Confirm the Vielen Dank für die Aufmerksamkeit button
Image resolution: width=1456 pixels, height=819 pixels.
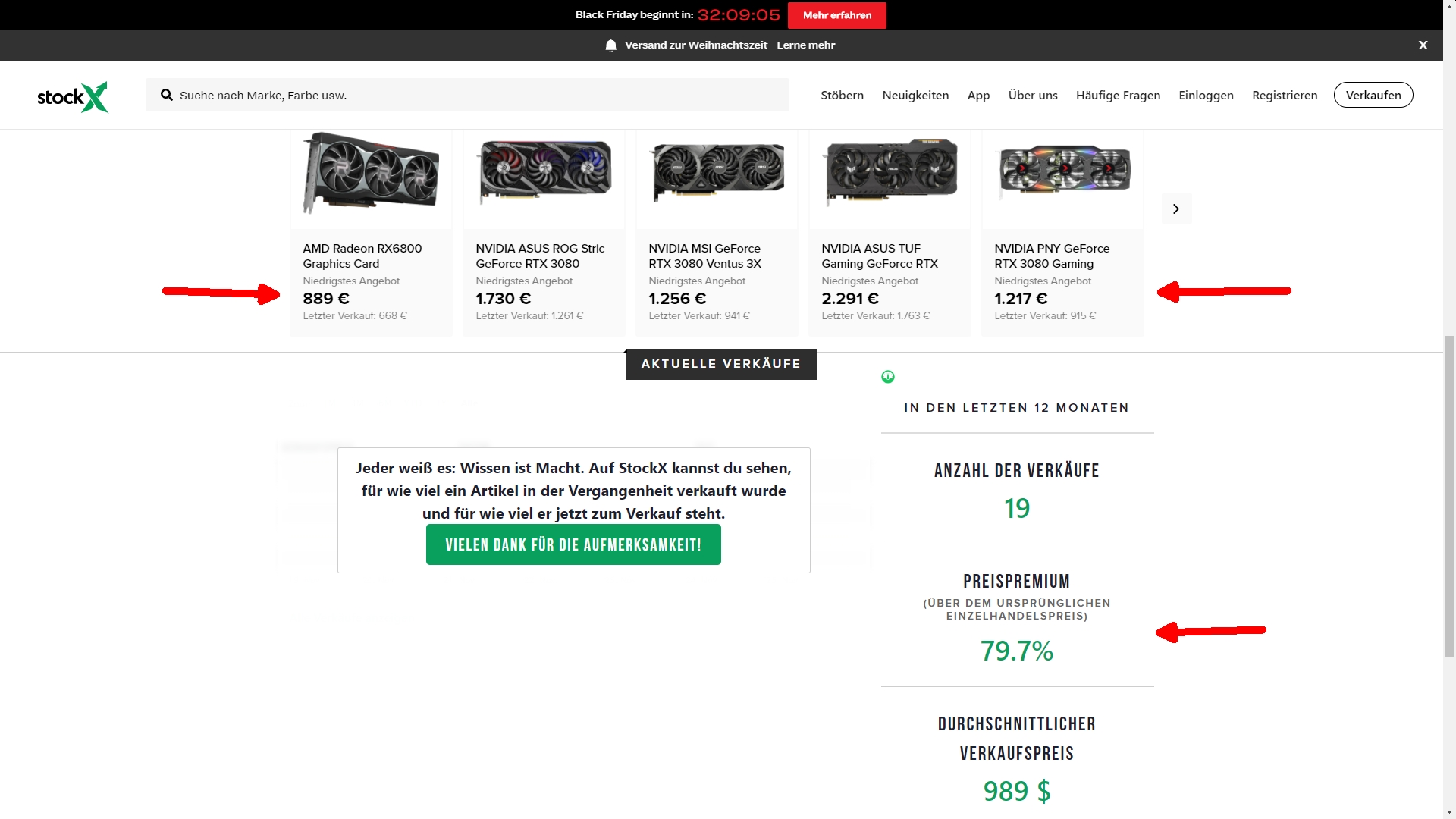pyautogui.click(x=573, y=544)
